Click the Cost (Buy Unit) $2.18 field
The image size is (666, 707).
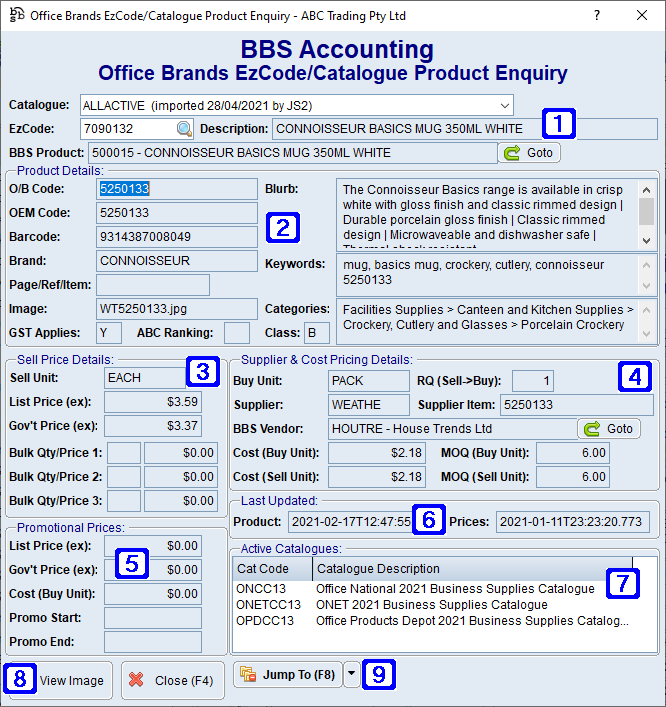[x=377, y=453]
